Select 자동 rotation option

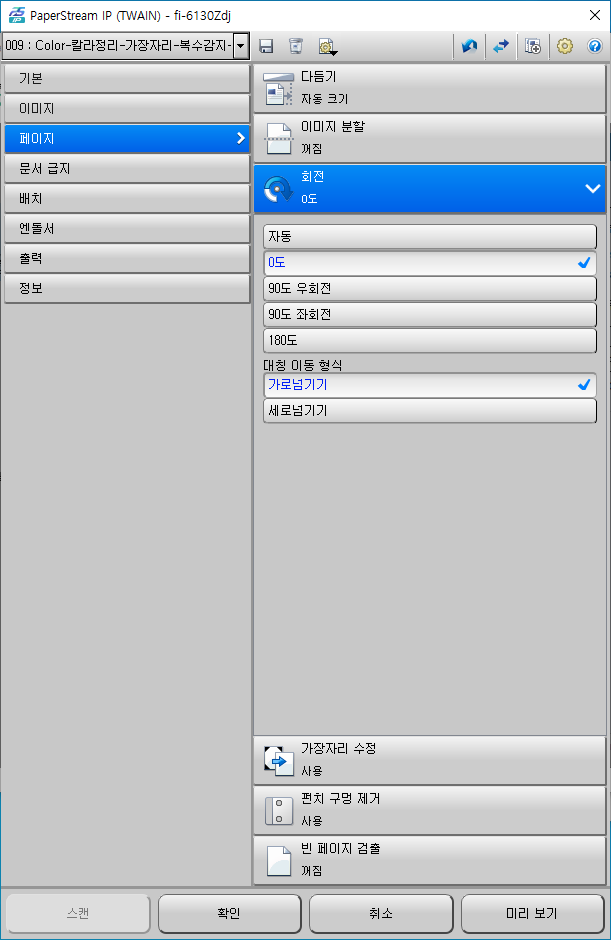429,237
